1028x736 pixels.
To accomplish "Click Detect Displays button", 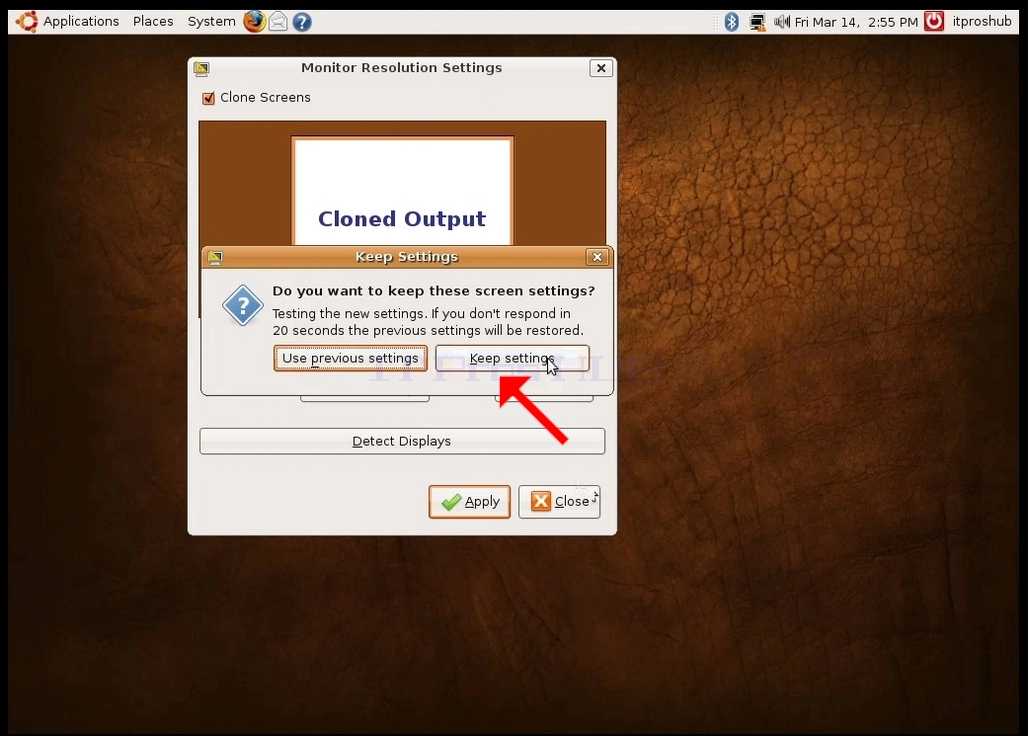I will click(x=402, y=441).
